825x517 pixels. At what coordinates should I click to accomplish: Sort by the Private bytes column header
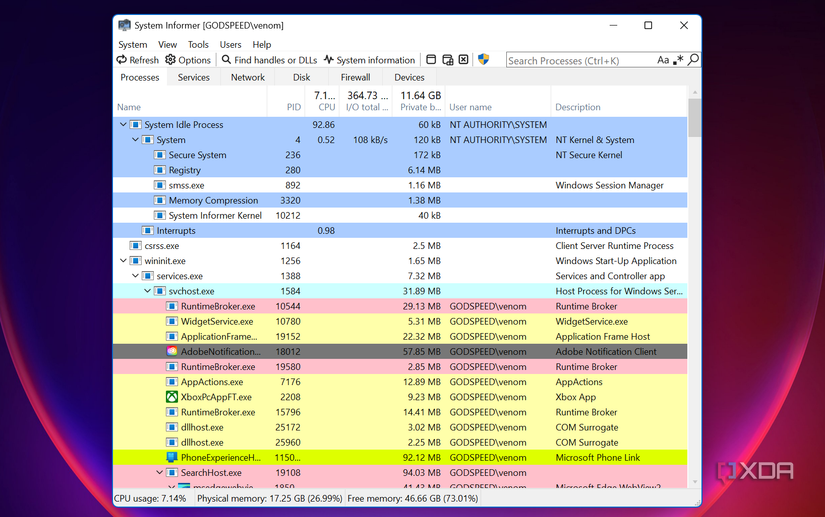pos(419,101)
